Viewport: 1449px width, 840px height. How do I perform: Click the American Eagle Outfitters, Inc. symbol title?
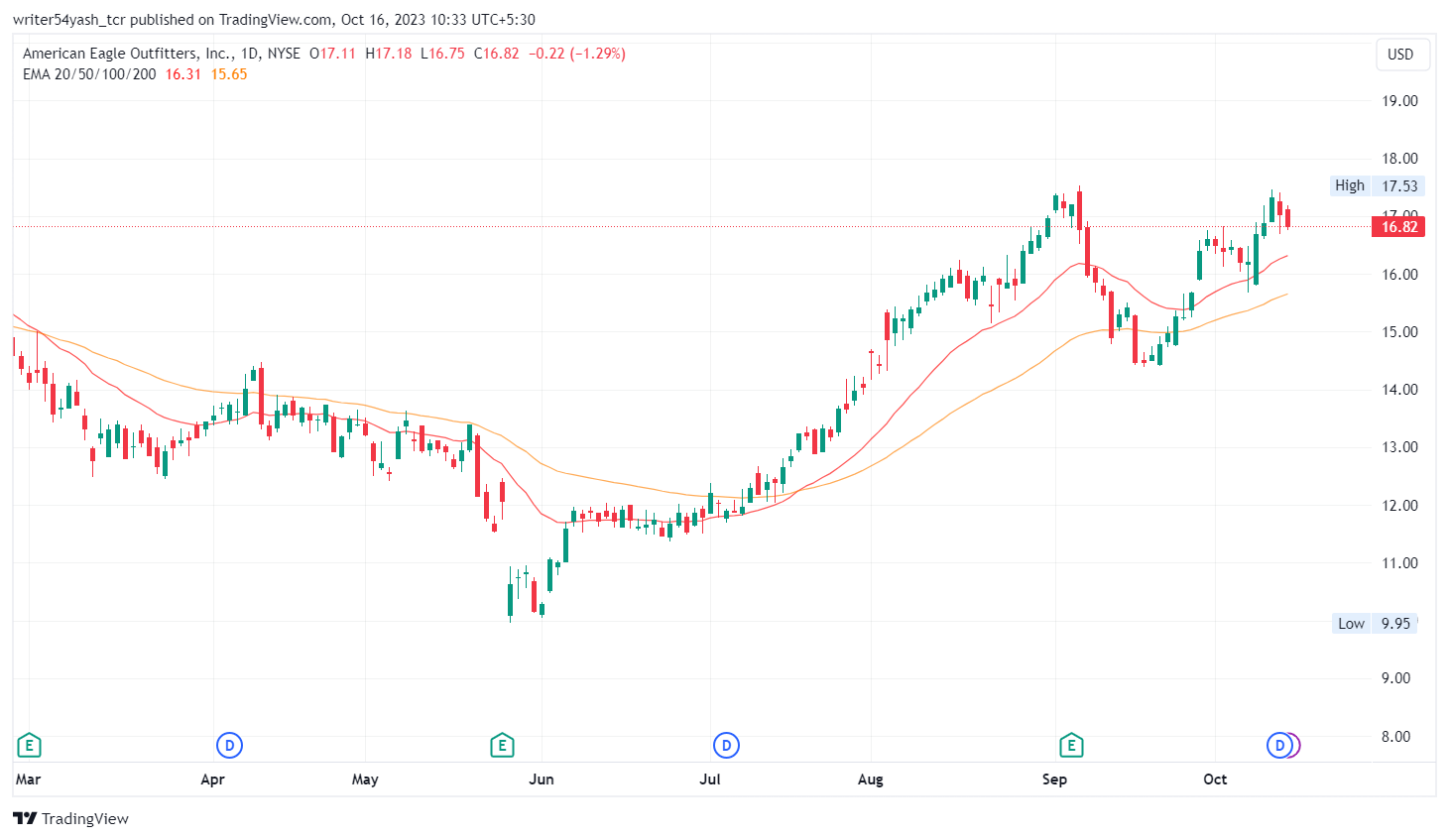click(128, 54)
